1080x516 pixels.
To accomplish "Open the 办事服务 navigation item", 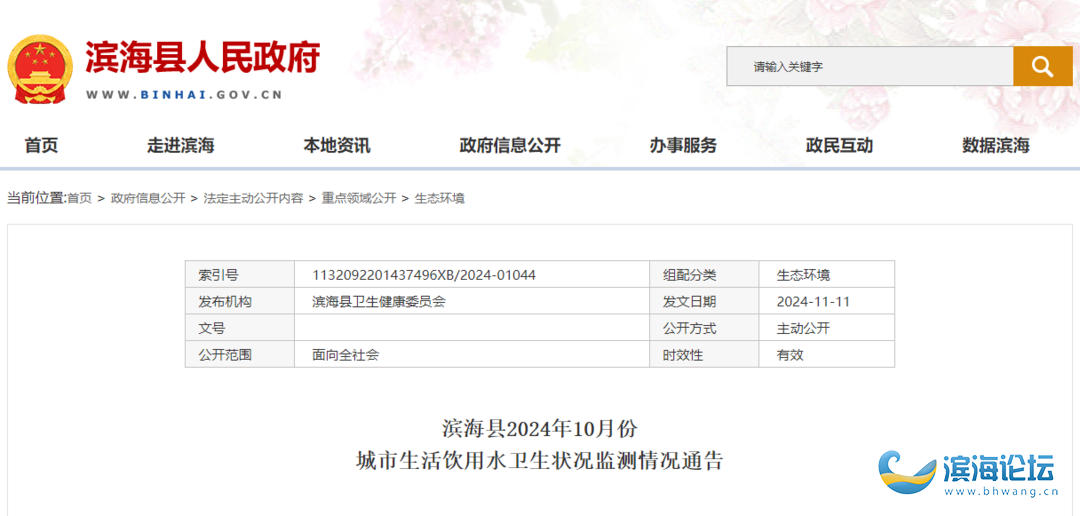I will pyautogui.click(x=683, y=146).
